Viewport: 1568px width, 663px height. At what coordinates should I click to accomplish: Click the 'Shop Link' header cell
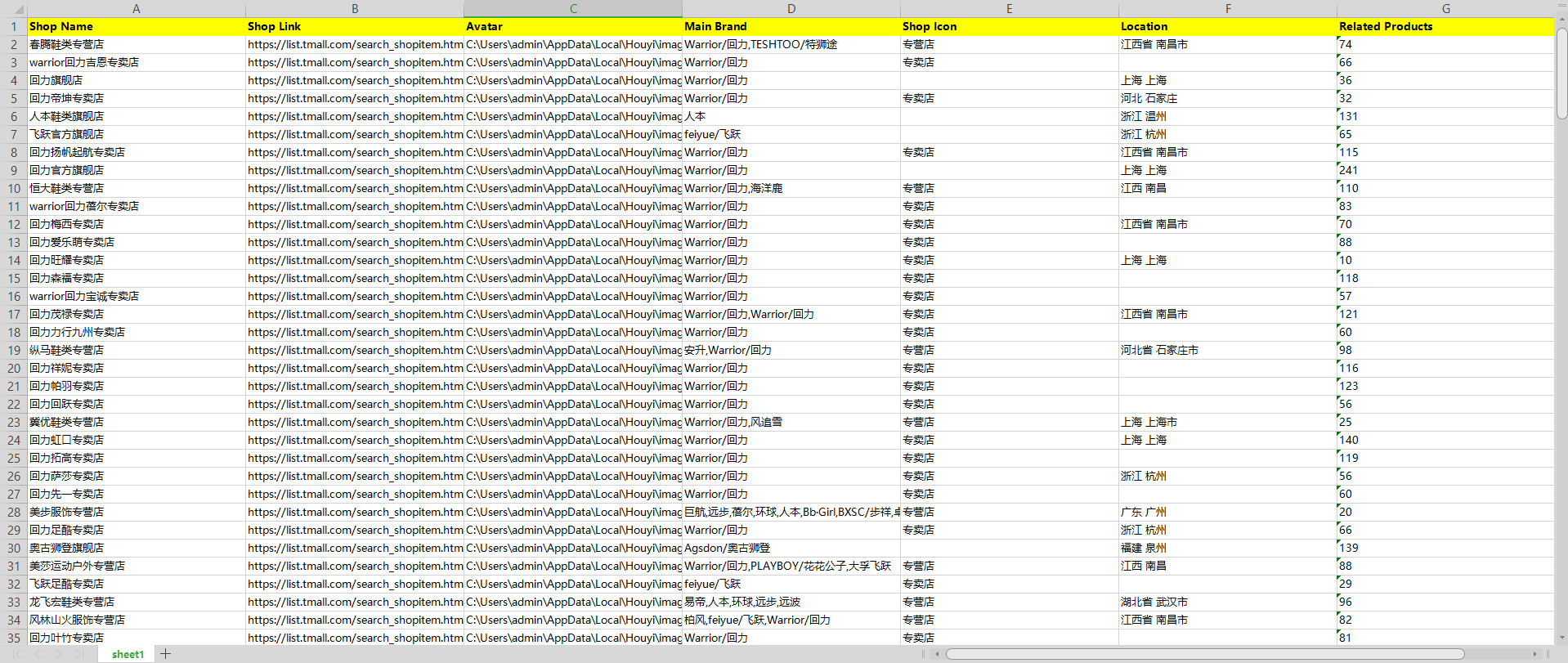click(355, 26)
